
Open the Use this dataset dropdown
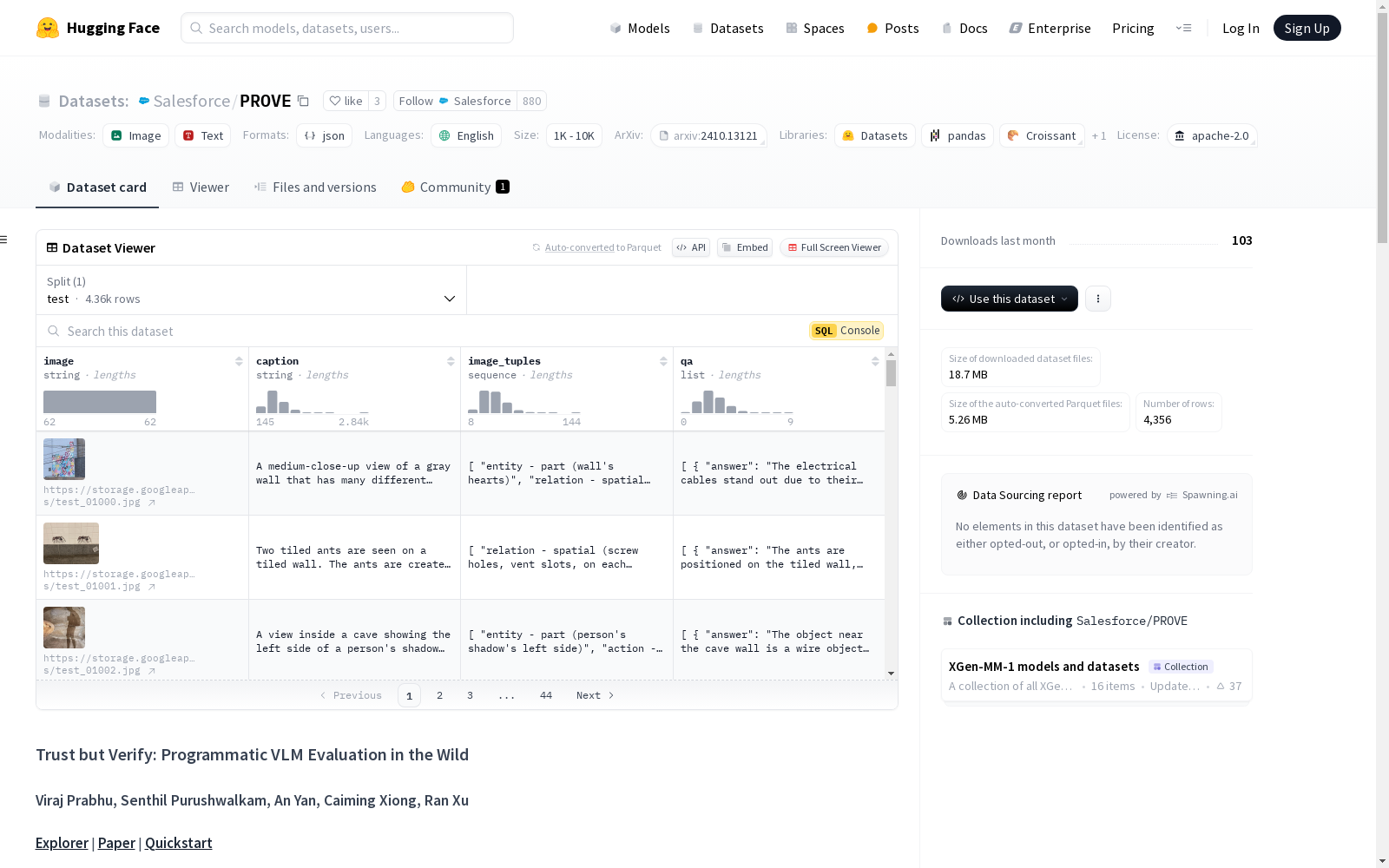[1010, 299]
